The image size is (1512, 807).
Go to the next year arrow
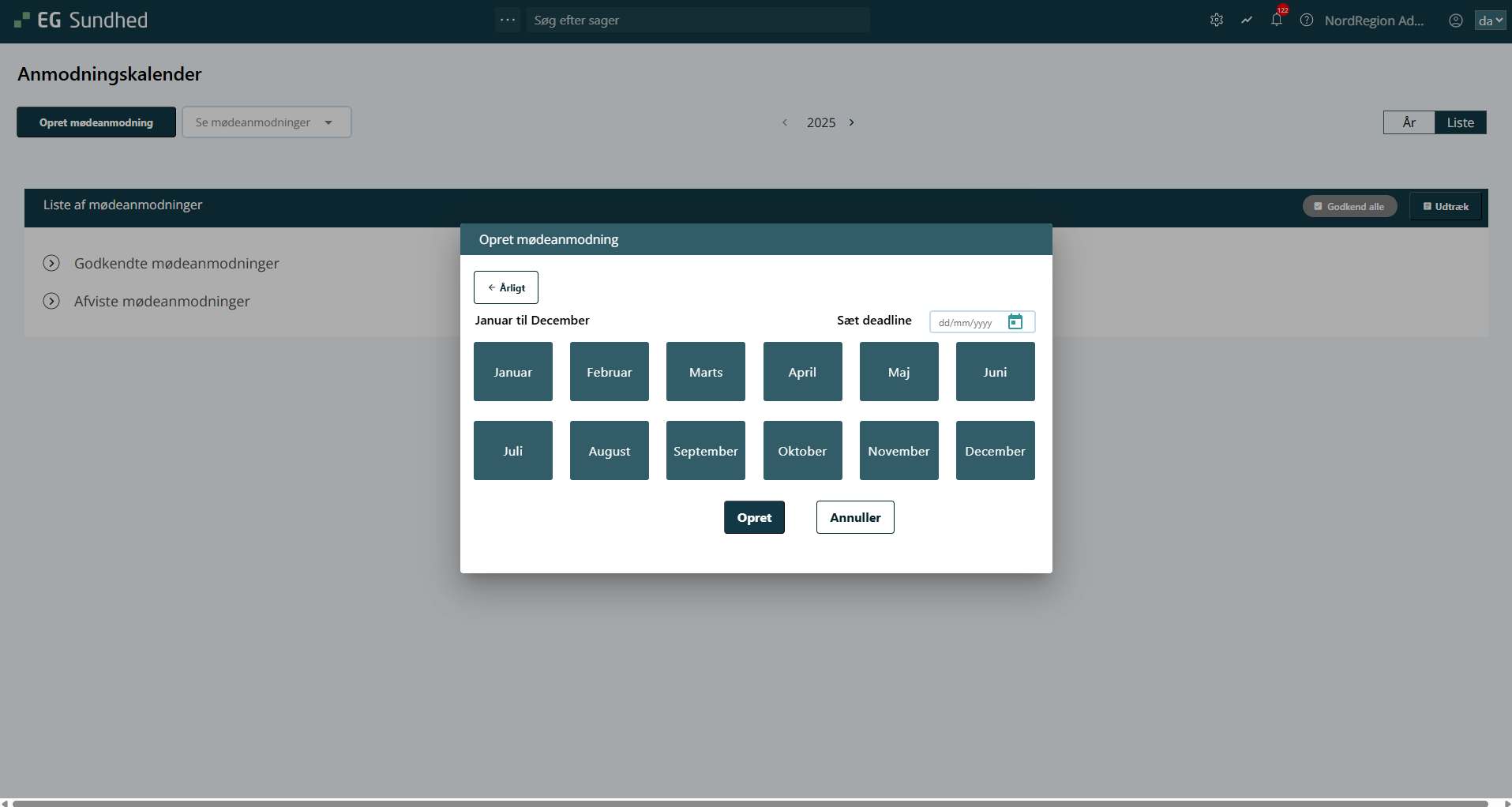click(x=852, y=122)
